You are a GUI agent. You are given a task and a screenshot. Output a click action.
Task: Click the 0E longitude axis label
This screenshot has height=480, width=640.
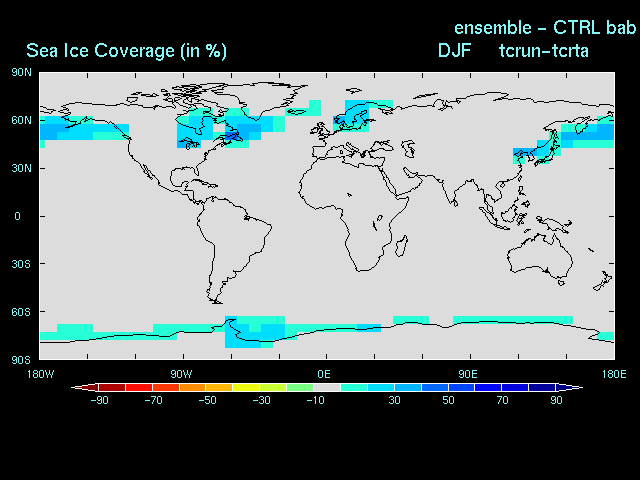point(324,374)
